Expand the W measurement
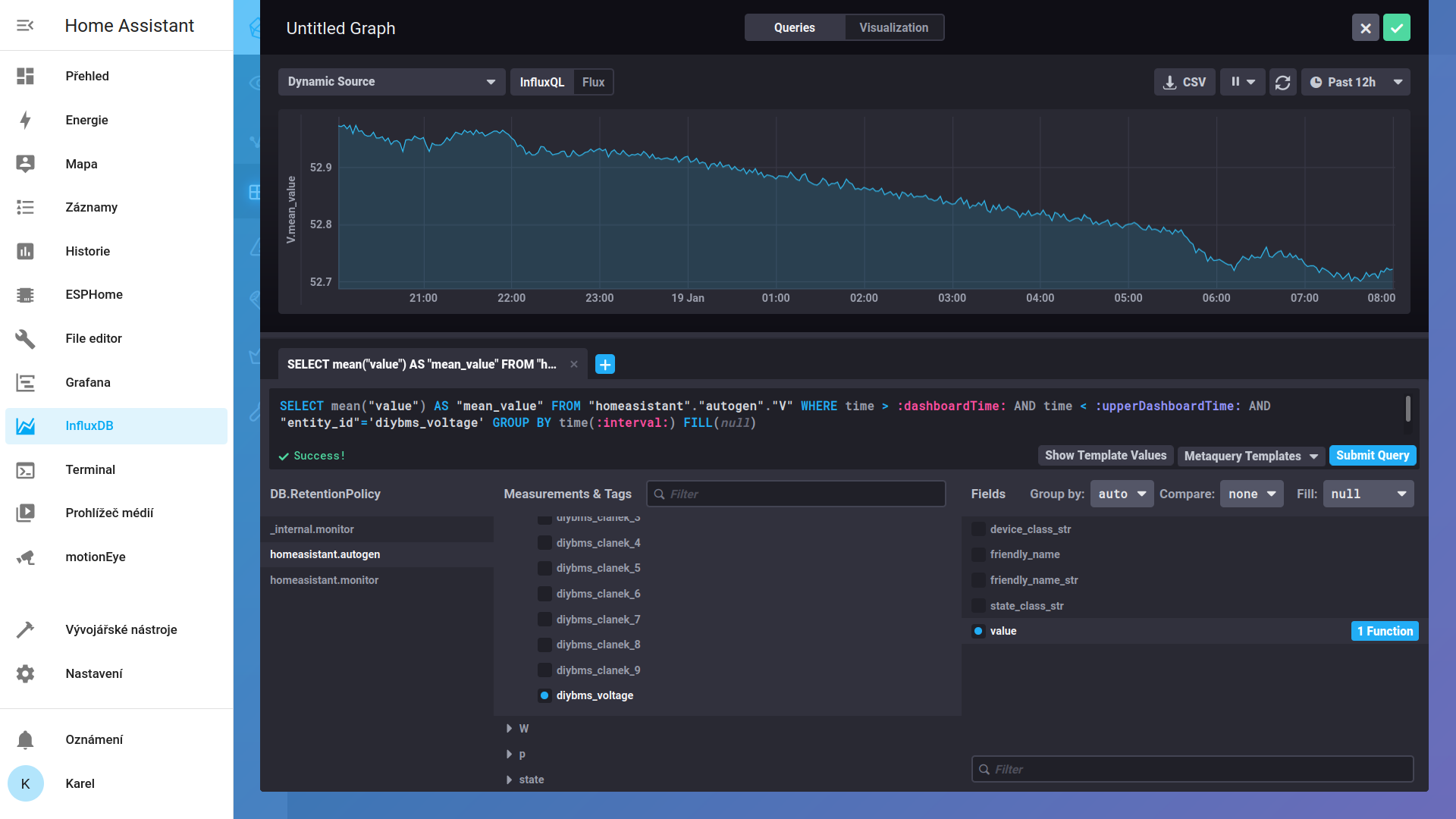The width and height of the screenshot is (1456, 819). pos(509,729)
